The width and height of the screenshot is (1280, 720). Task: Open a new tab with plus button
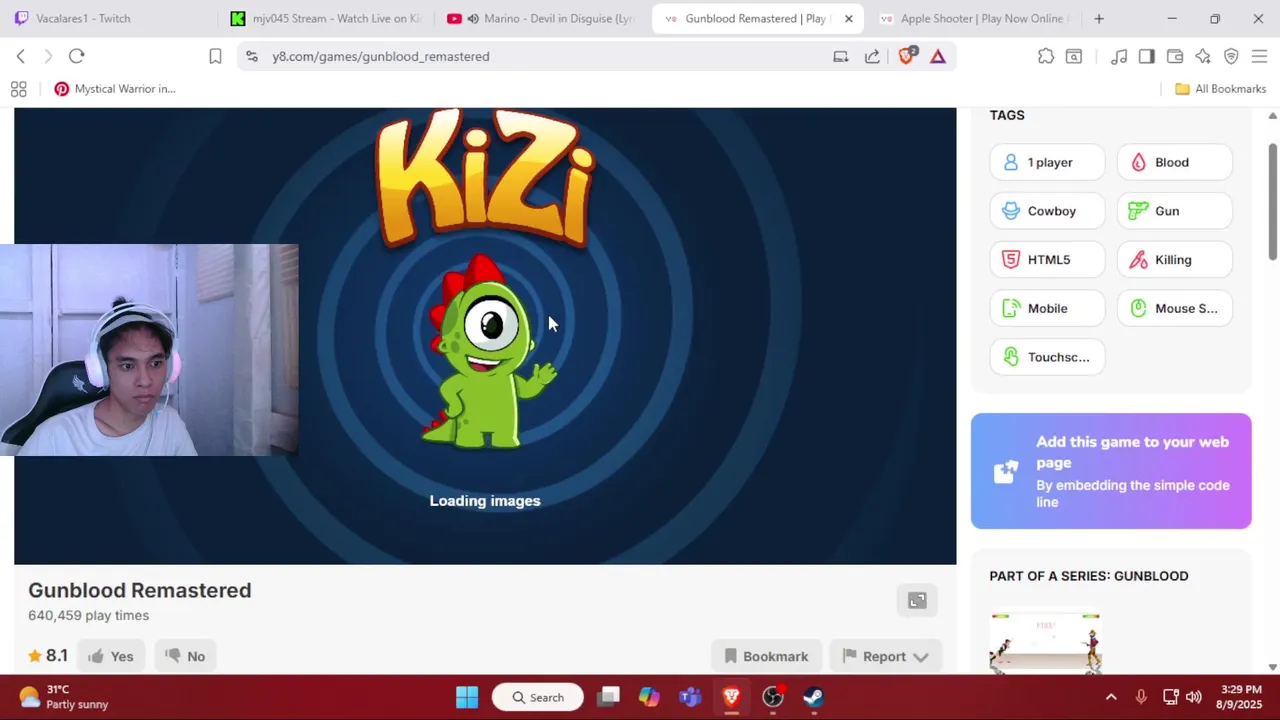pos(1099,18)
